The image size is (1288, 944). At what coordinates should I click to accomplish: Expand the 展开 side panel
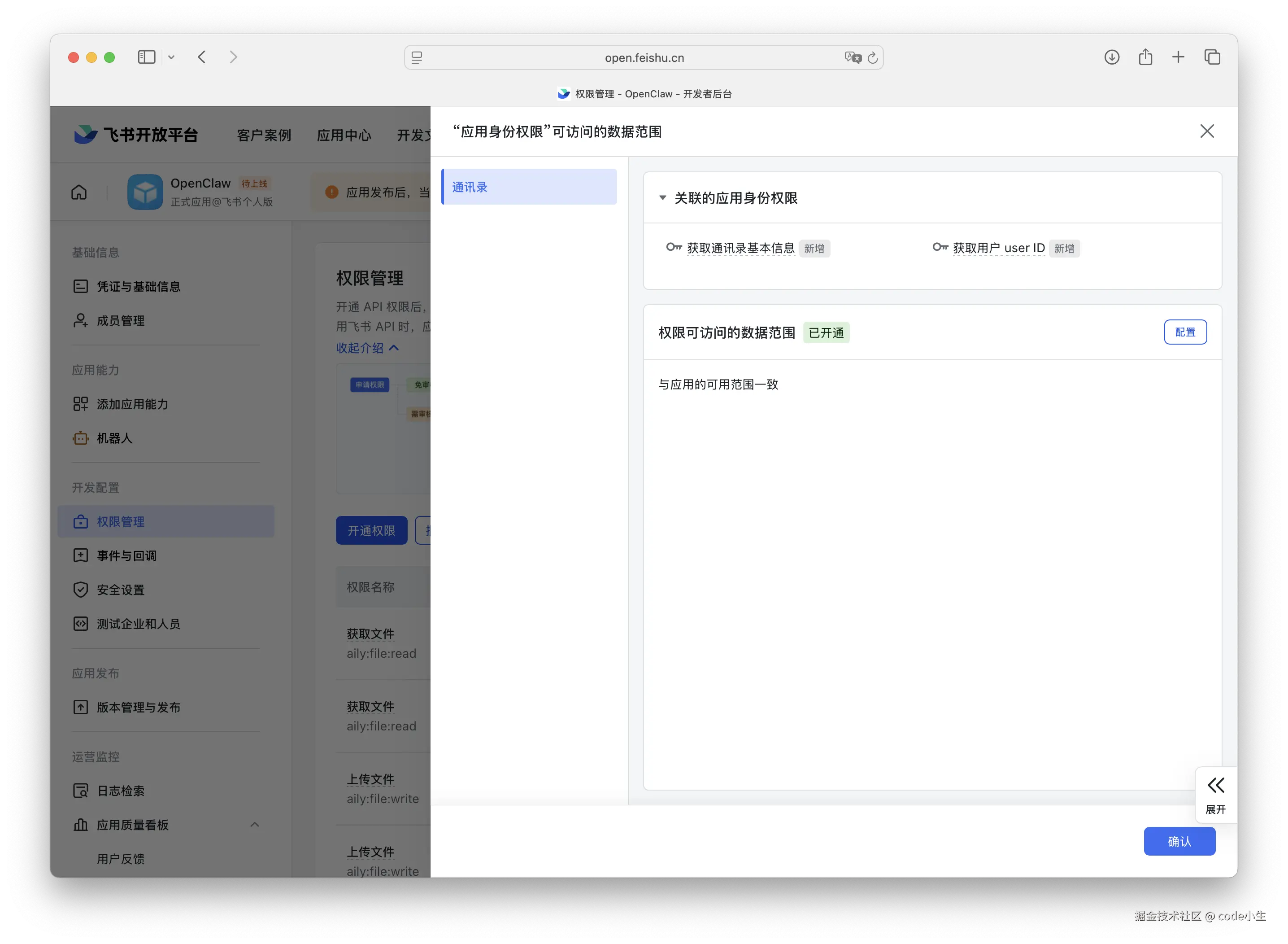coord(1215,794)
